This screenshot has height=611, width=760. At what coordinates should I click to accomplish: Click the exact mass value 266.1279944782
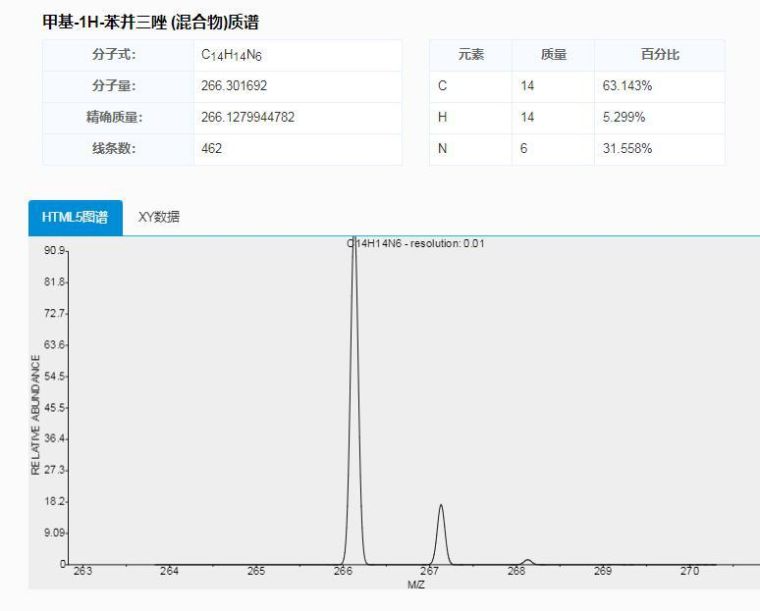pyautogui.click(x=248, y=117)
